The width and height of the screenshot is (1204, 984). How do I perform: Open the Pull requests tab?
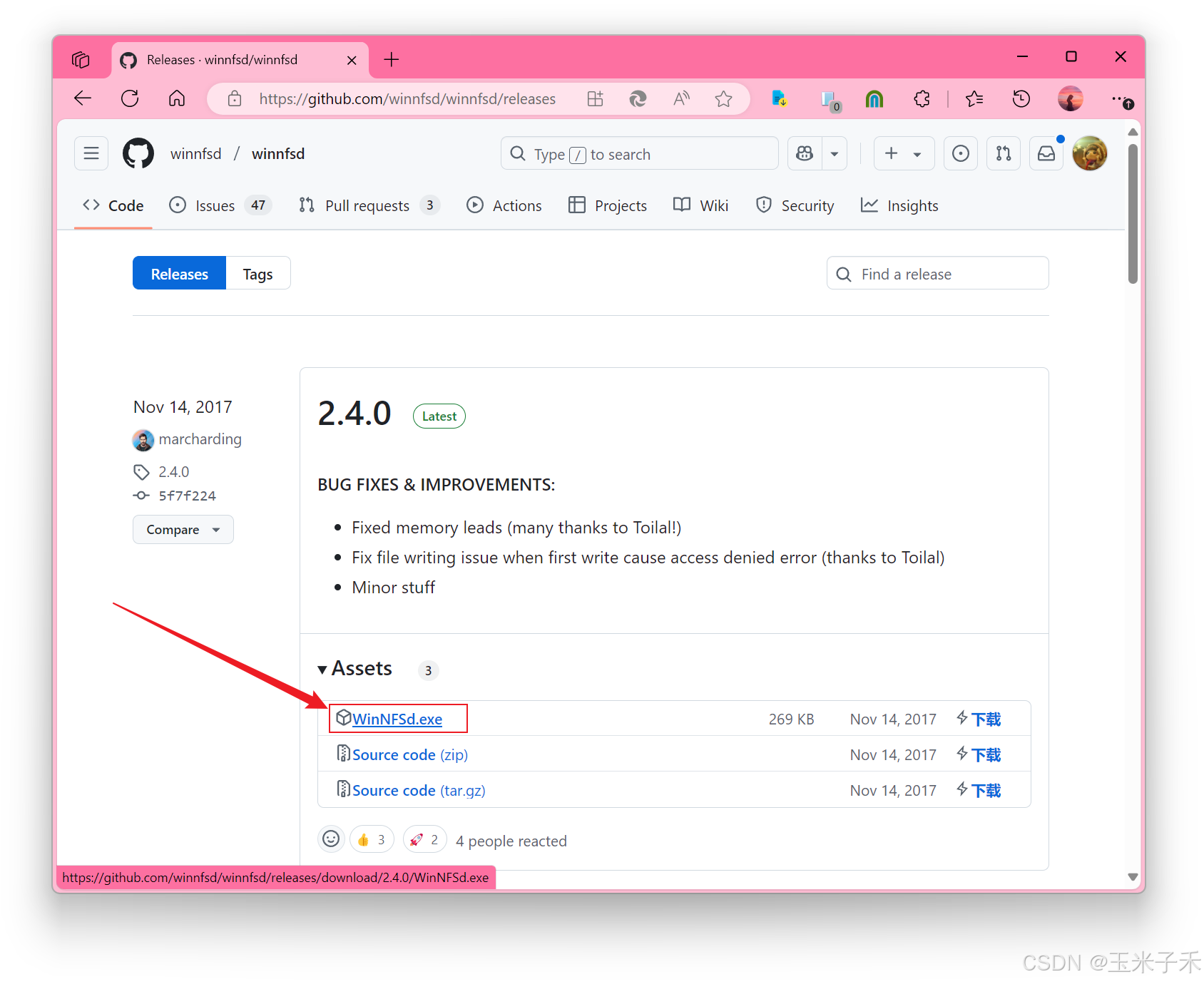[369, 206]
